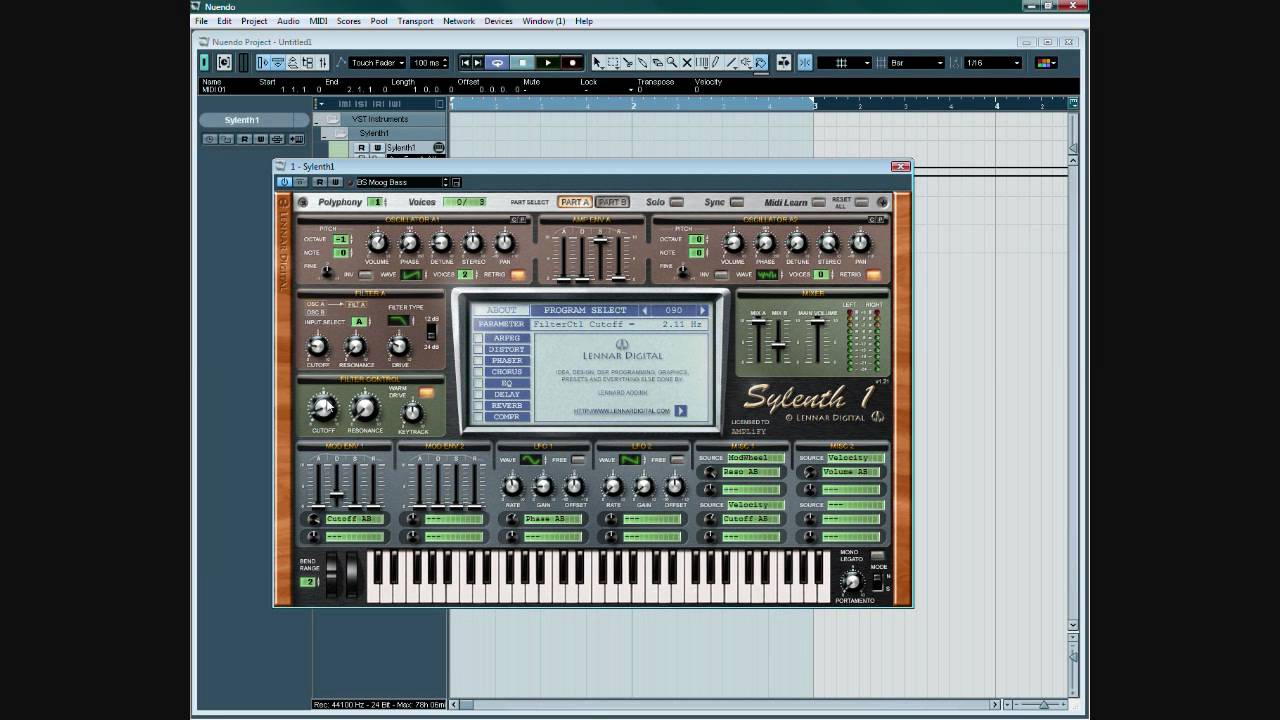Toggle the Cycle loop button
The height and width of the screenshot is (720, 1280).
498,63
